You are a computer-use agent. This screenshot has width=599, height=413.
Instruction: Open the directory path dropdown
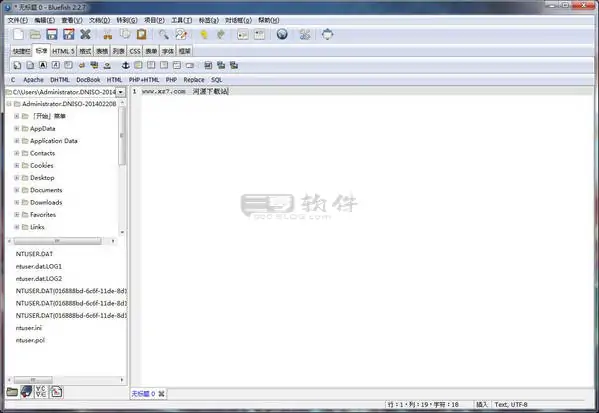tap(121, 92)
